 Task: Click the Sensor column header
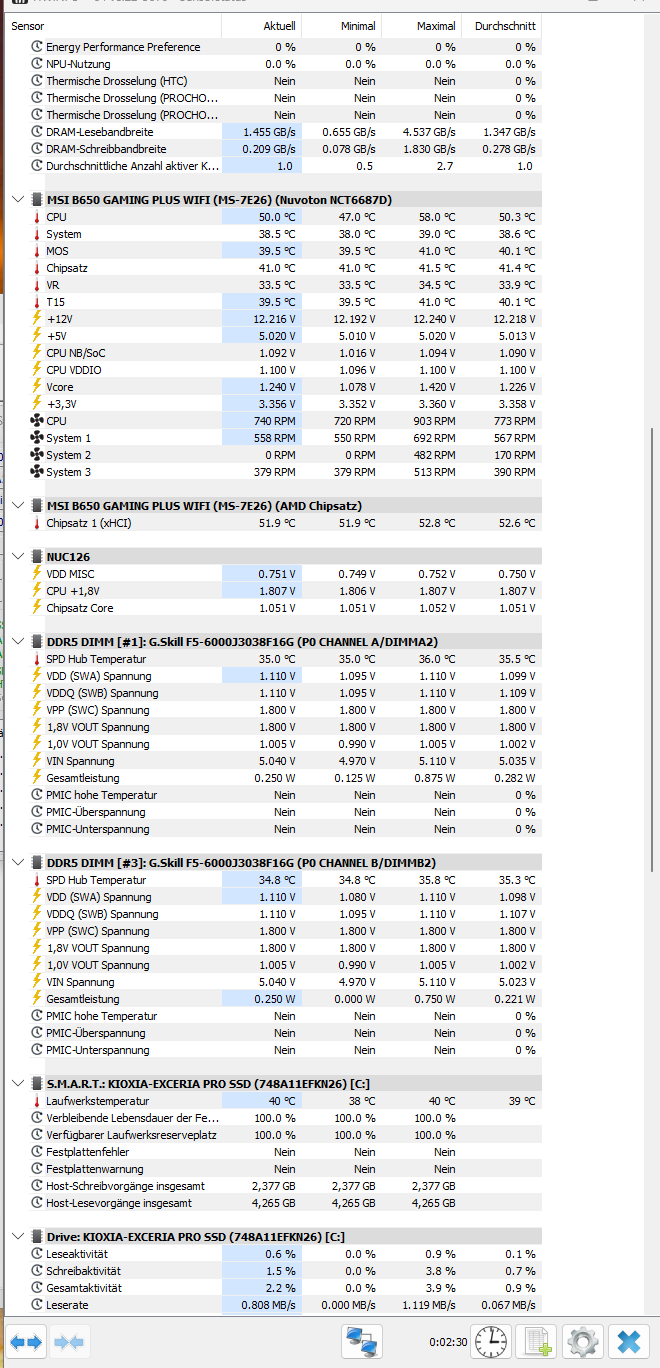point(114,26)
